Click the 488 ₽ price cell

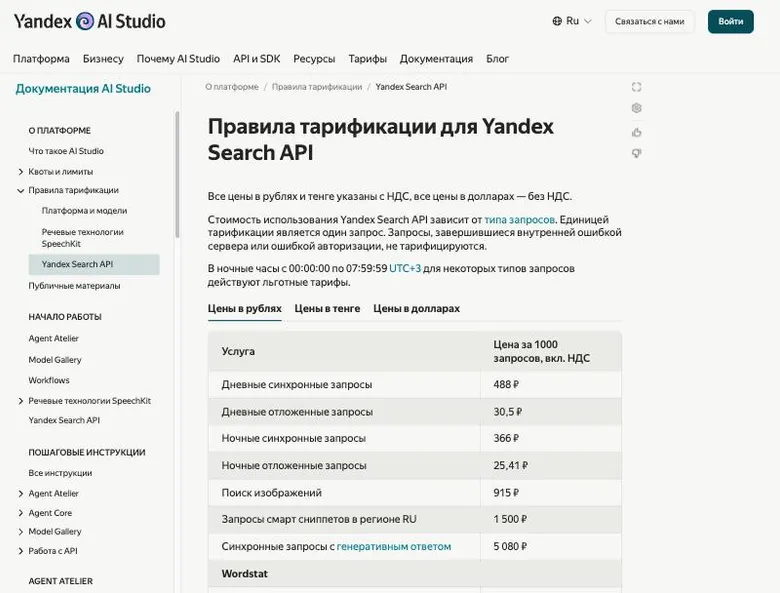tap(551, 385)
